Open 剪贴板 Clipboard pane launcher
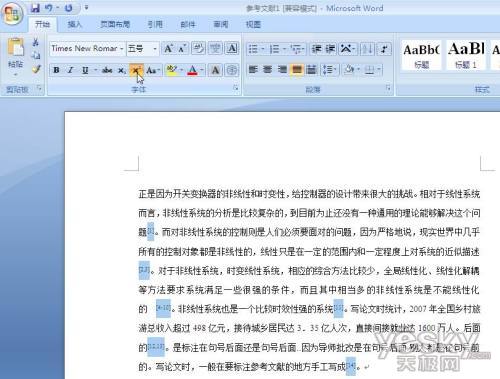Viewport: 500px width, 379px height. 39,88
